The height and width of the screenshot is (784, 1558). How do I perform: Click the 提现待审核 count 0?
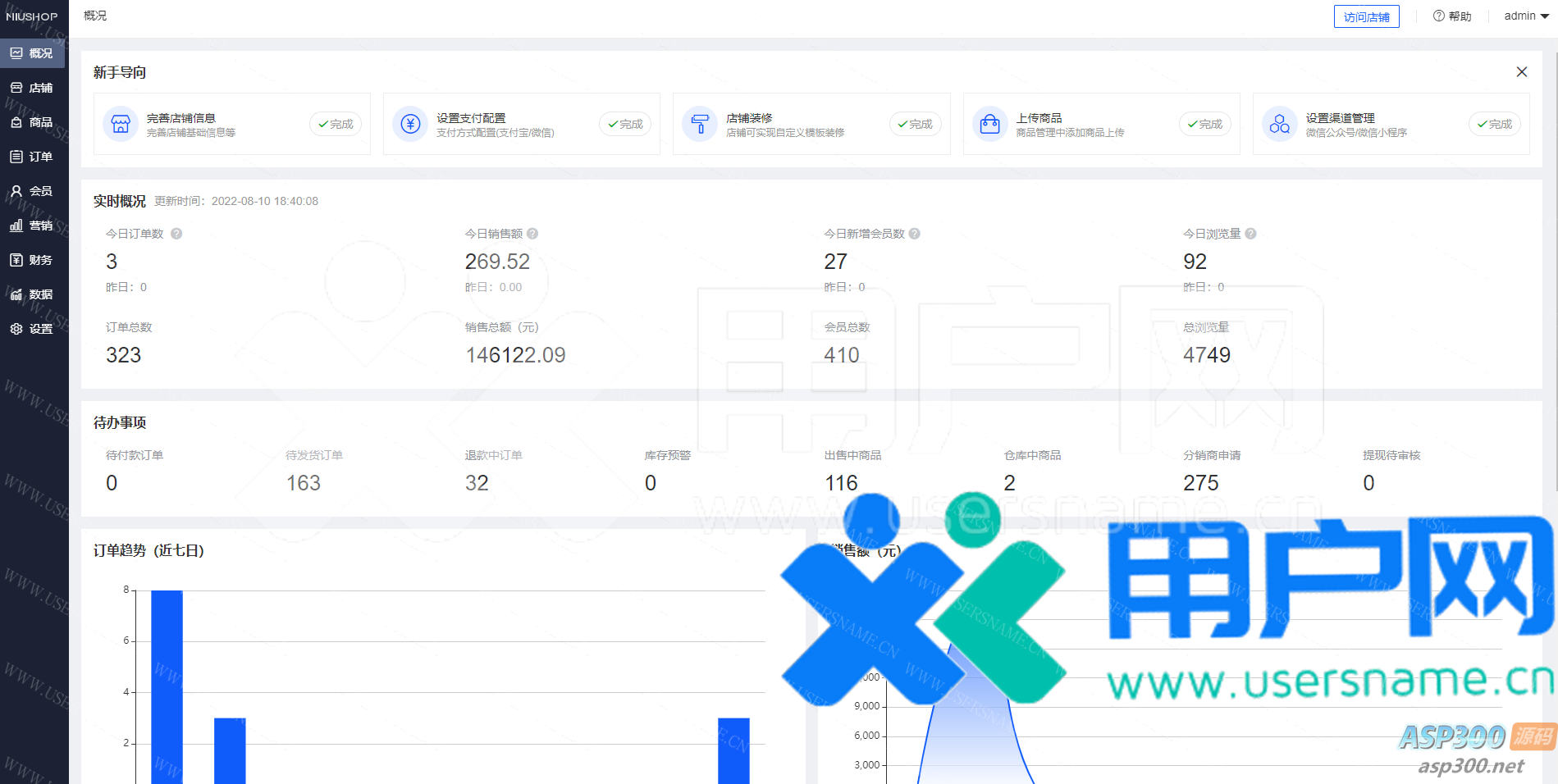pyautogui.click(x=1368, y=483)
